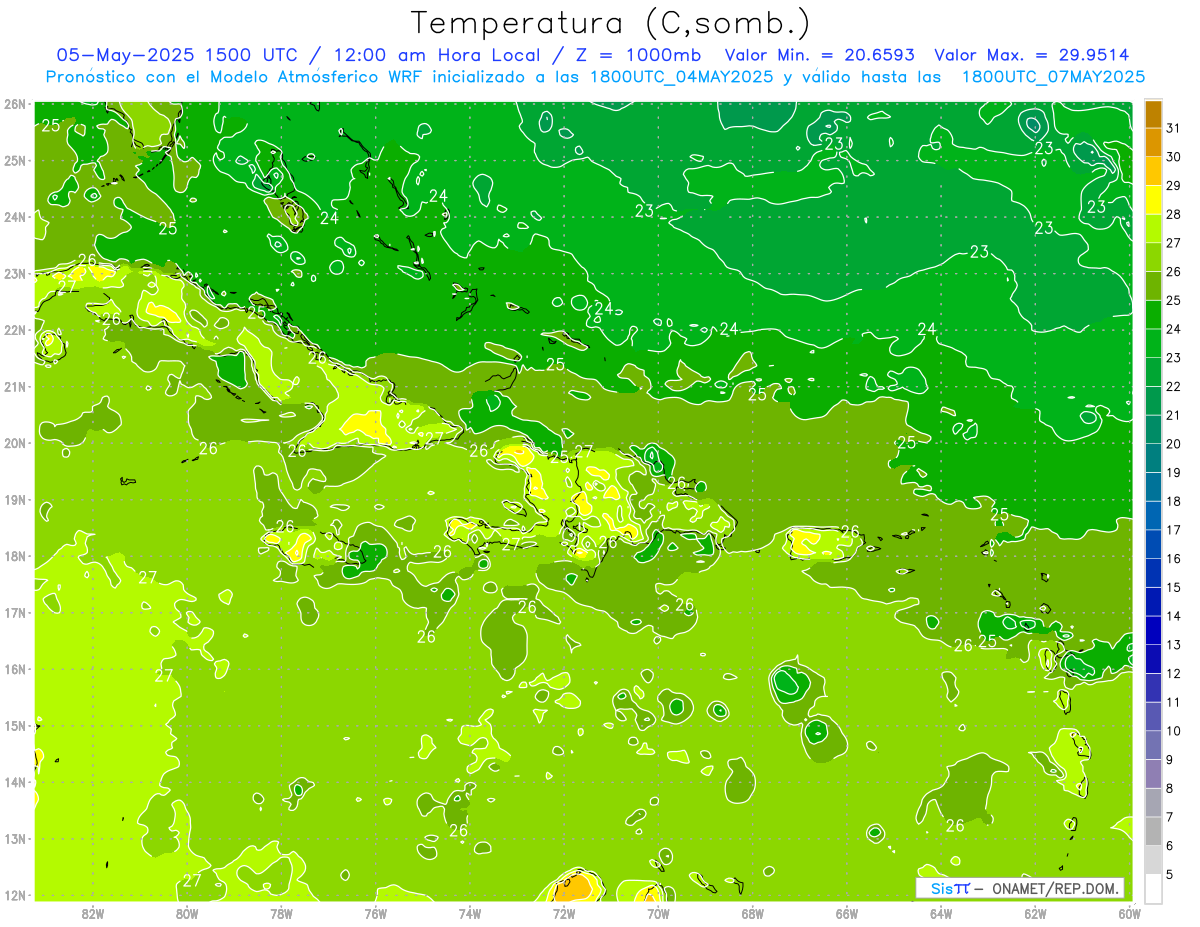Pick the dark orange swatch above legend value 31
This screenshot has height=927, width=1200.
(1153, 114)
